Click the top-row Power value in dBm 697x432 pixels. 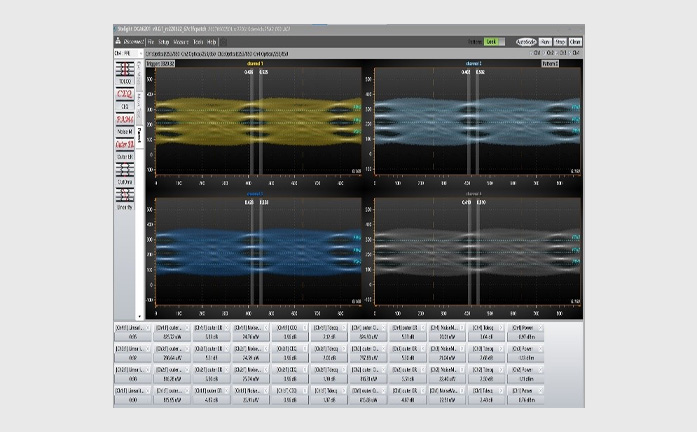pos(526,337)
